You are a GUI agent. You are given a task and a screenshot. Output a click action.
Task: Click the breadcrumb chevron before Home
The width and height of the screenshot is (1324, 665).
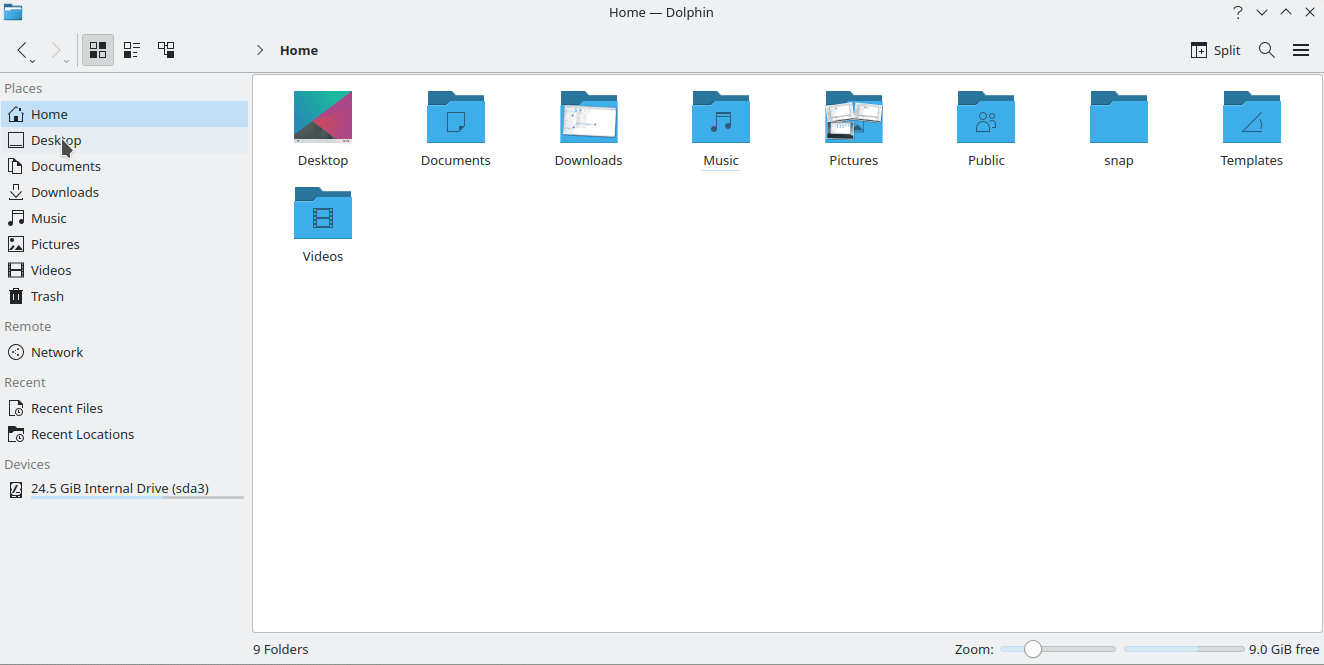coord(259,50)
